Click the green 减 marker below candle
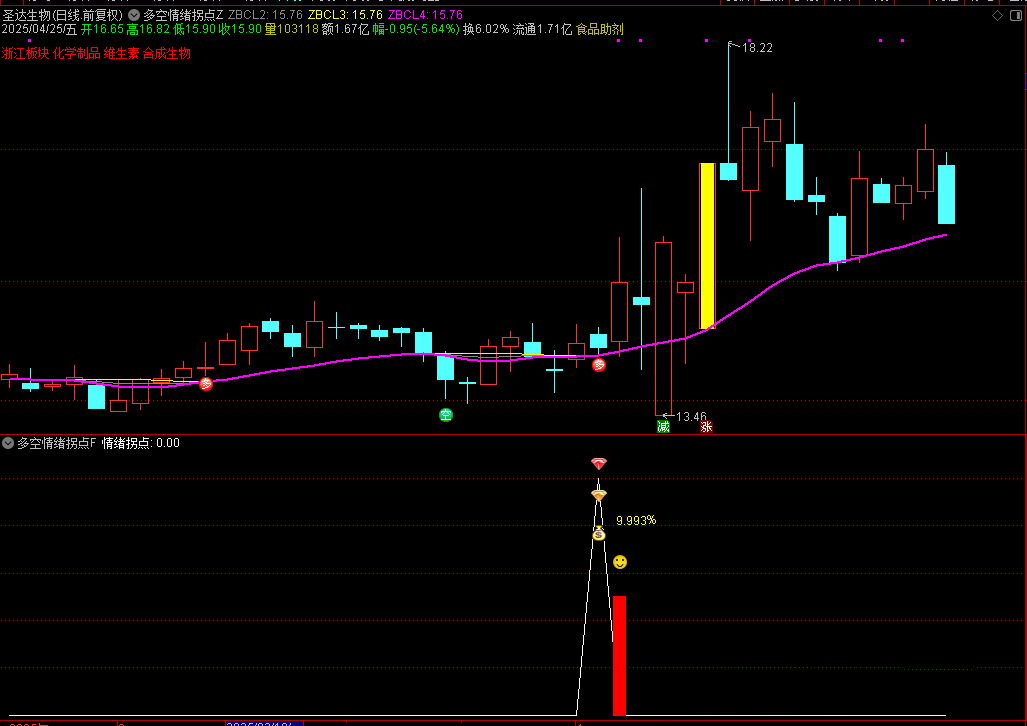This screenshot has width=1027, height=726. click(662, 427)
